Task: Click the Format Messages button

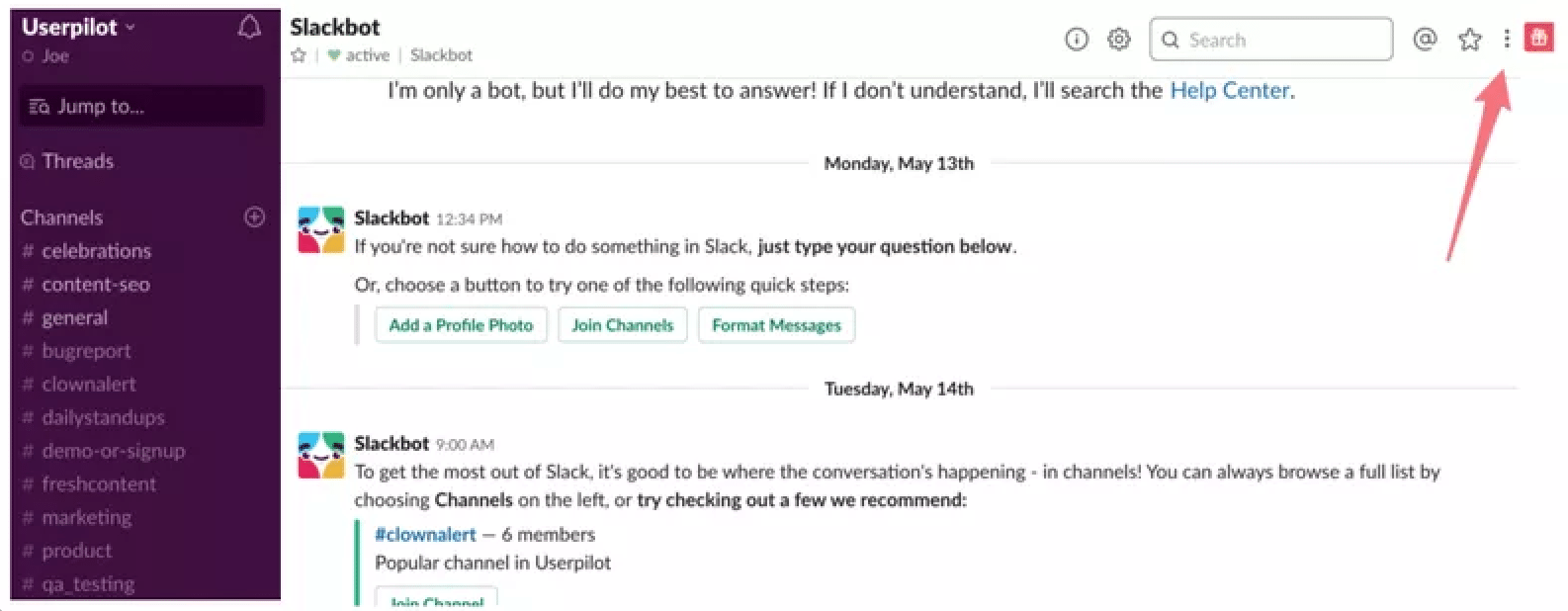Action: click(x=776, y=325)
